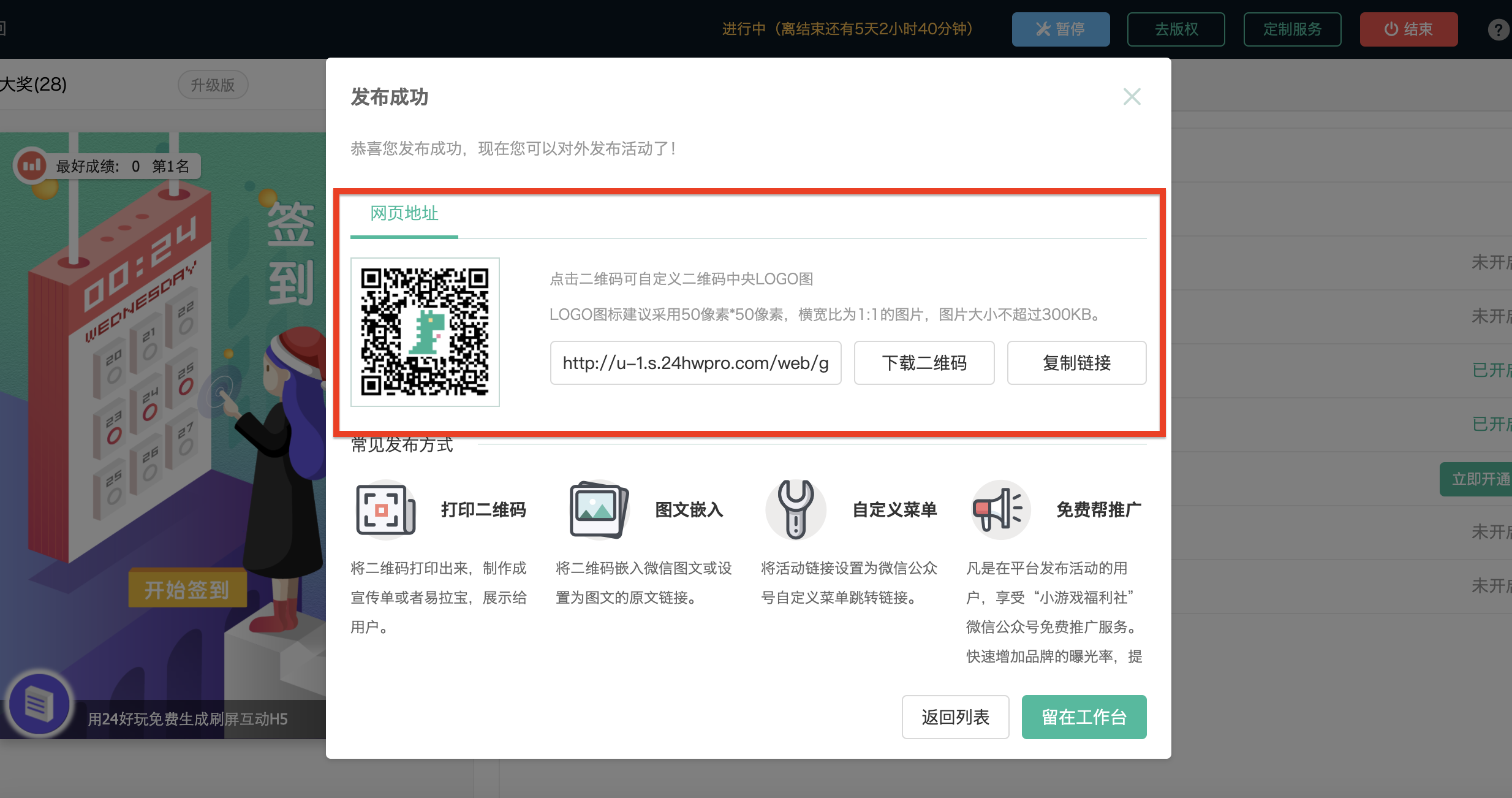Click the QR code image

click(425, 332)
